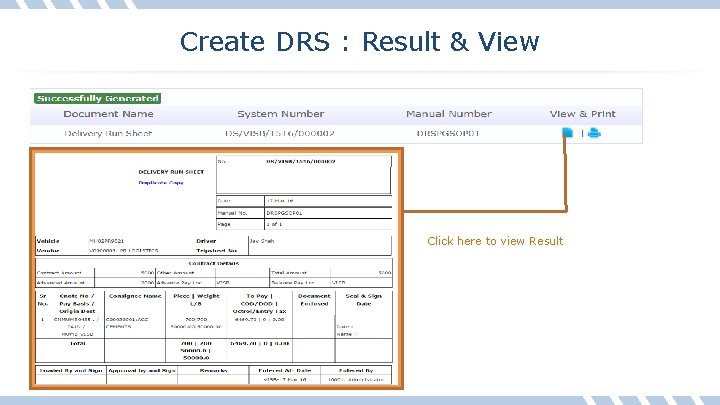This screenshot has width=720, height=405.
Task: Select the System Number column header
Action: click(x=281, y=114)
